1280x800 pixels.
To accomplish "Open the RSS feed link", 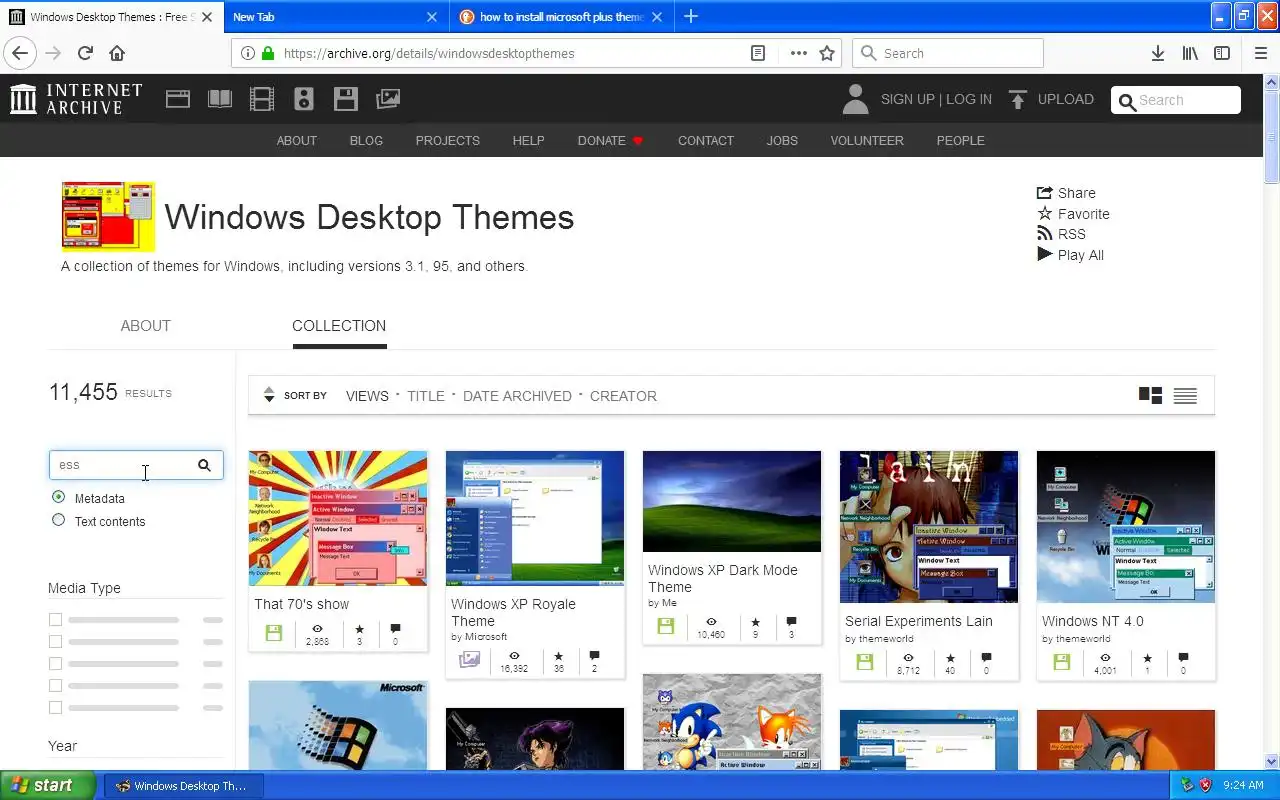I will [1061, 234].
